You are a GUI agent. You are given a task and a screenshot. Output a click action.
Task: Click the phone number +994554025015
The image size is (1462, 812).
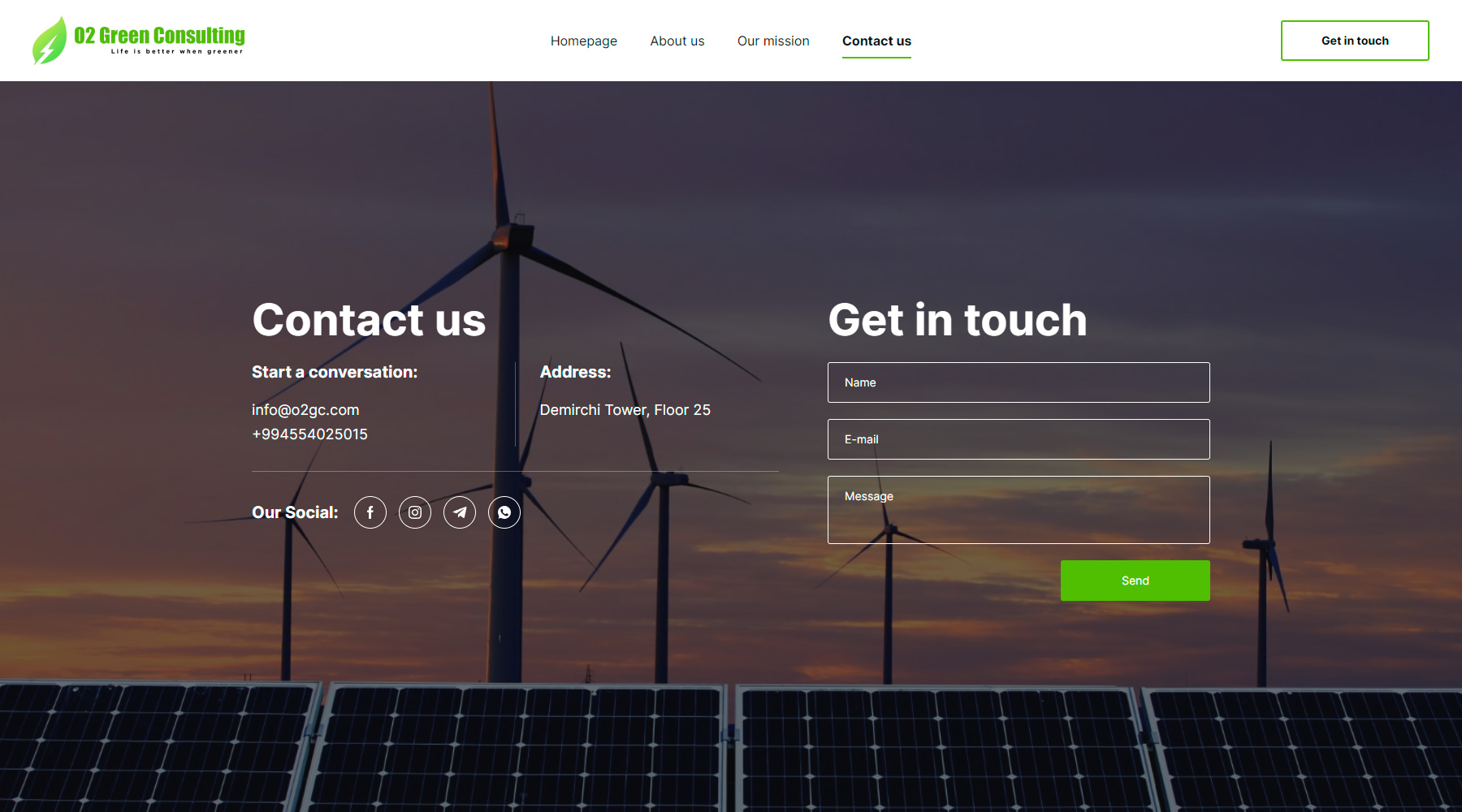[309, 434]
